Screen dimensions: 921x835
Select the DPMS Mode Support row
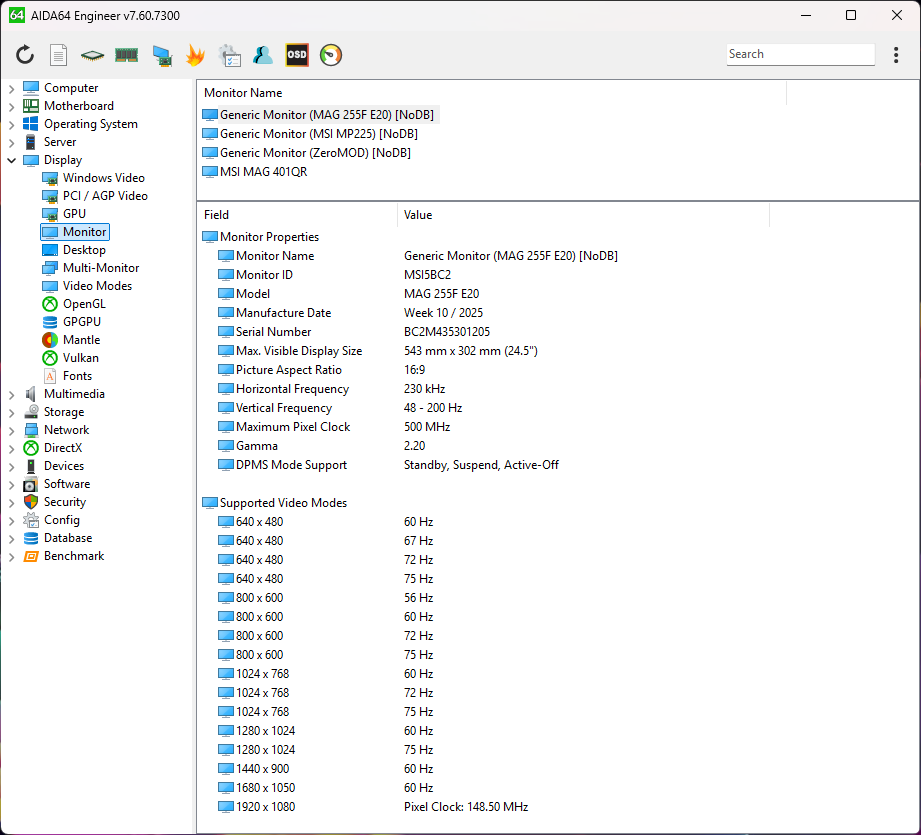[491, 465]
